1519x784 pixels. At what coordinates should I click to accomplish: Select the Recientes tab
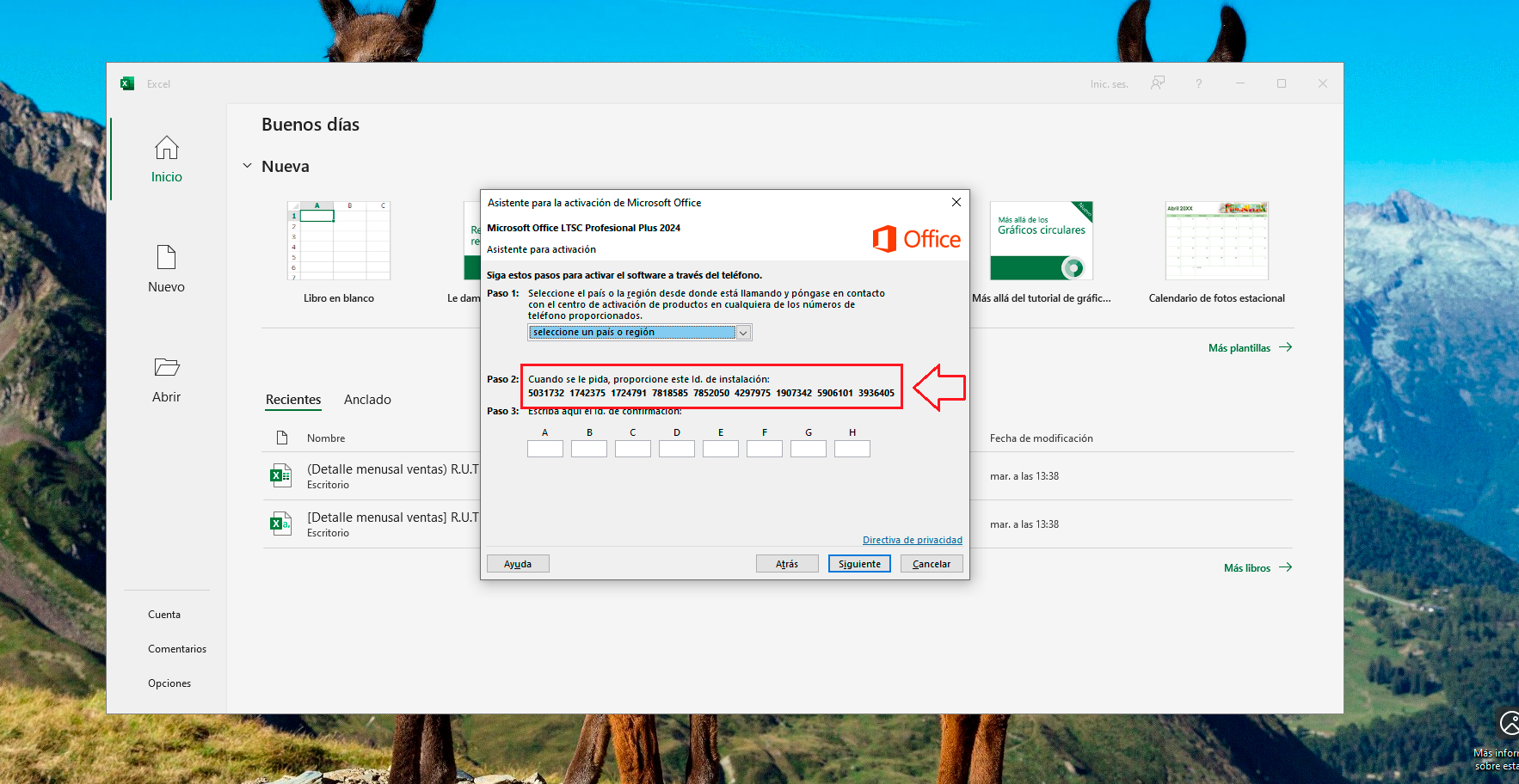coord(293,400)
